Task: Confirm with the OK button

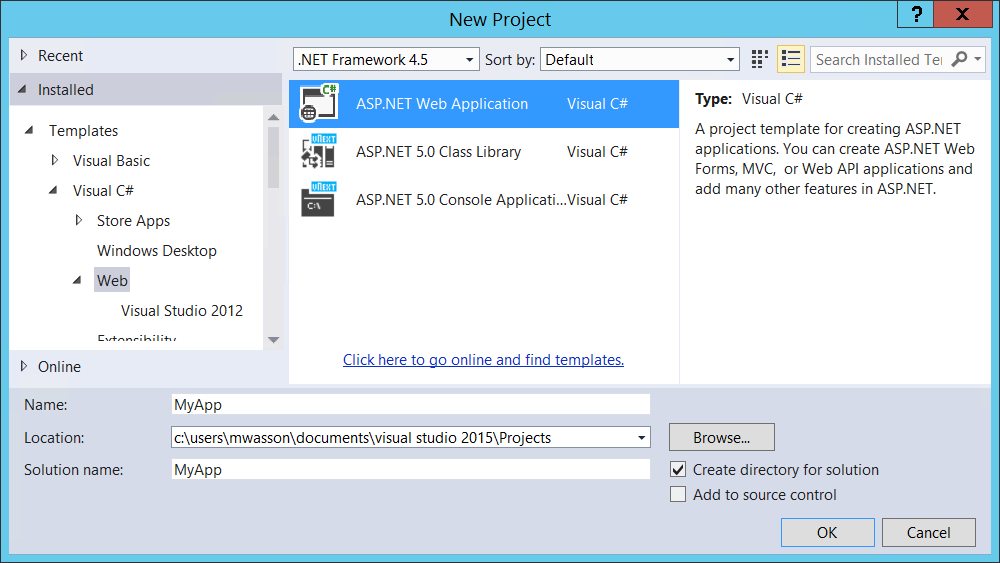Action: 828,532
